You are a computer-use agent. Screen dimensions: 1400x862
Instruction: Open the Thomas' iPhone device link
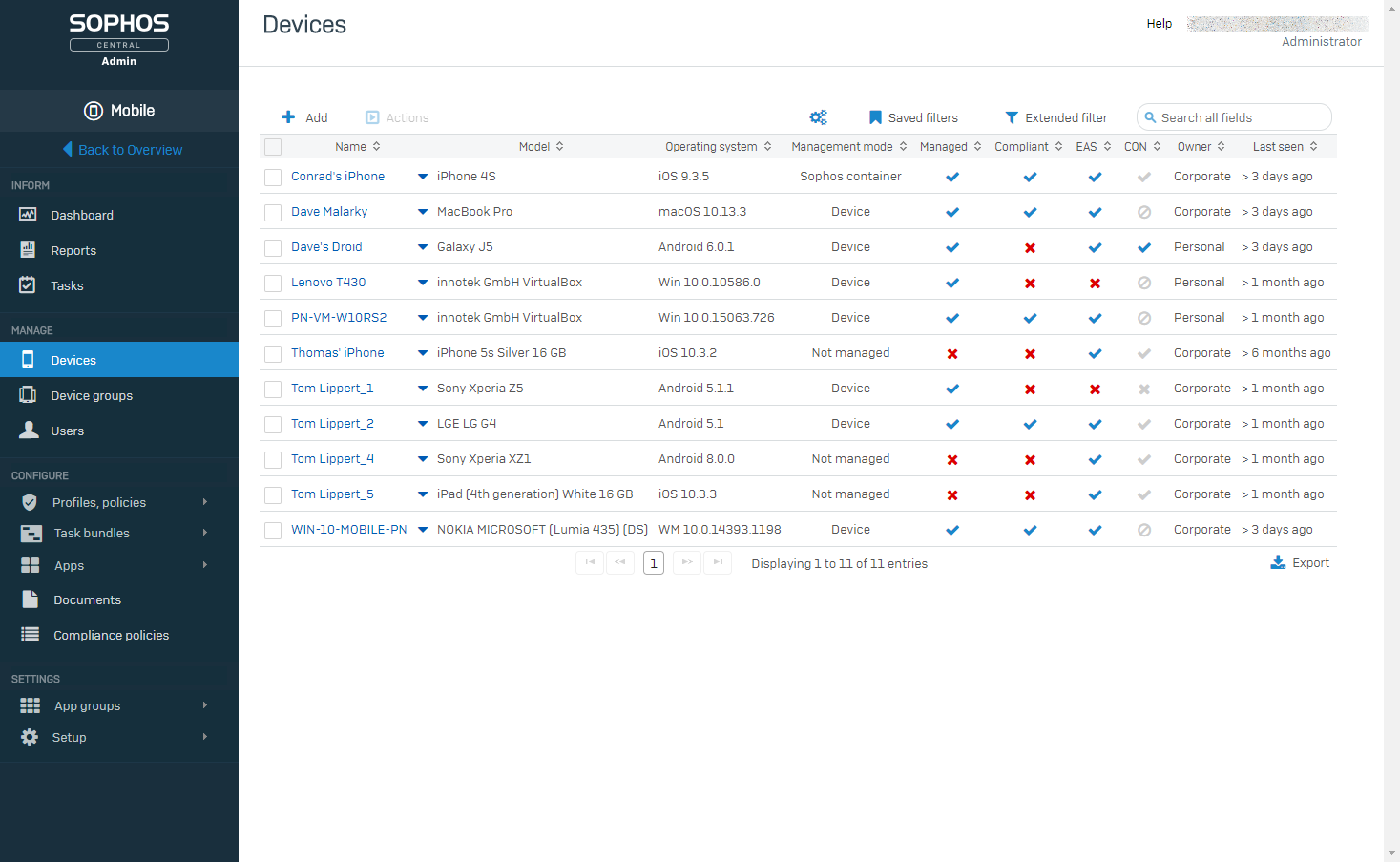338,352
